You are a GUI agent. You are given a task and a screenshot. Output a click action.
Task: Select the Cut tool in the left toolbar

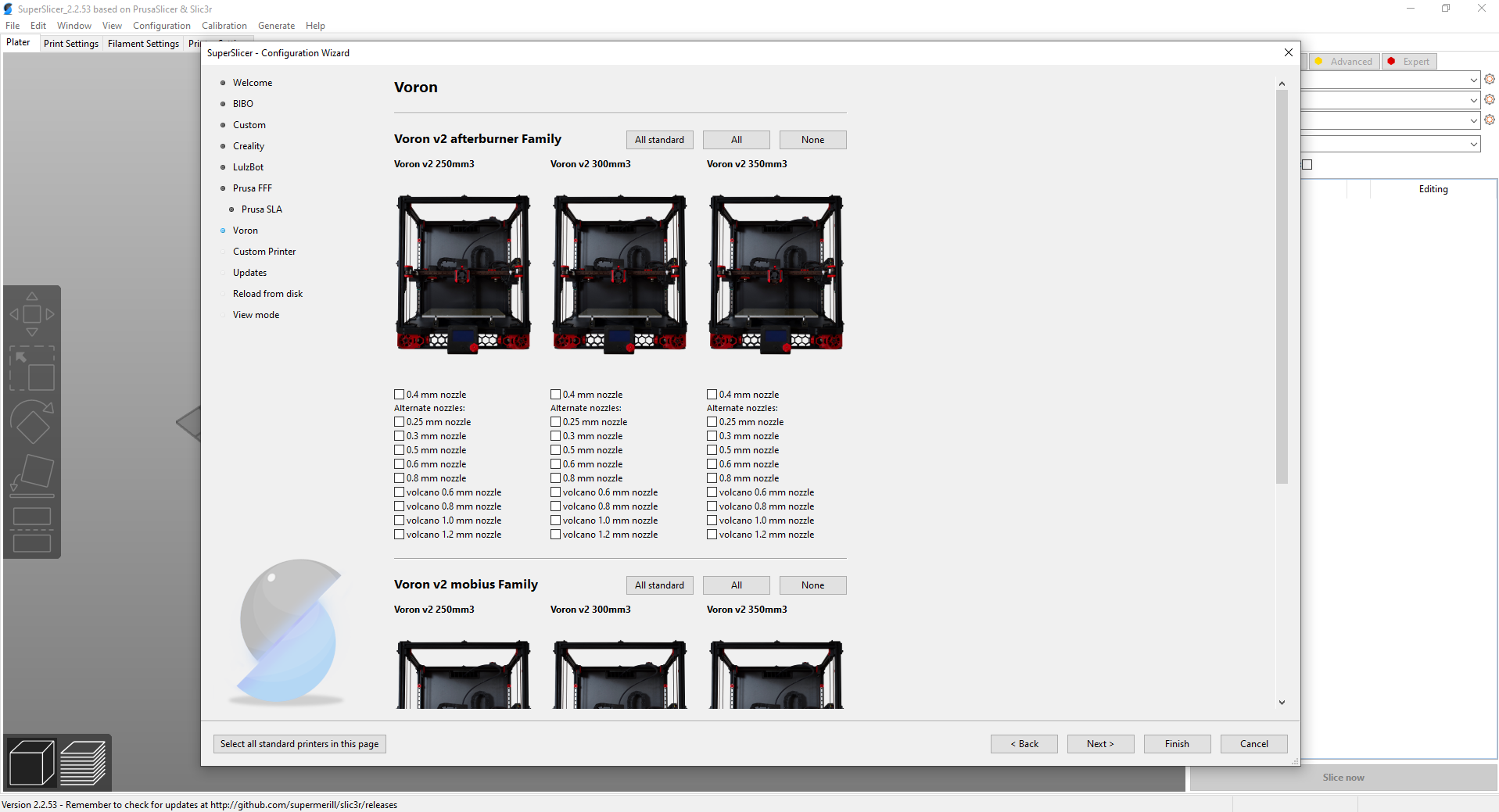tap(32, 530)
